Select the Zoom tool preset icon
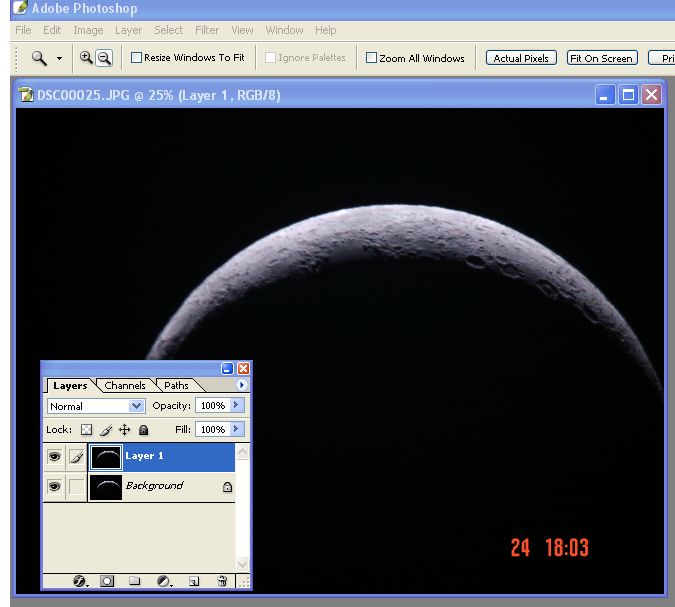Screen dimensions: 675x607 point(39,58)
